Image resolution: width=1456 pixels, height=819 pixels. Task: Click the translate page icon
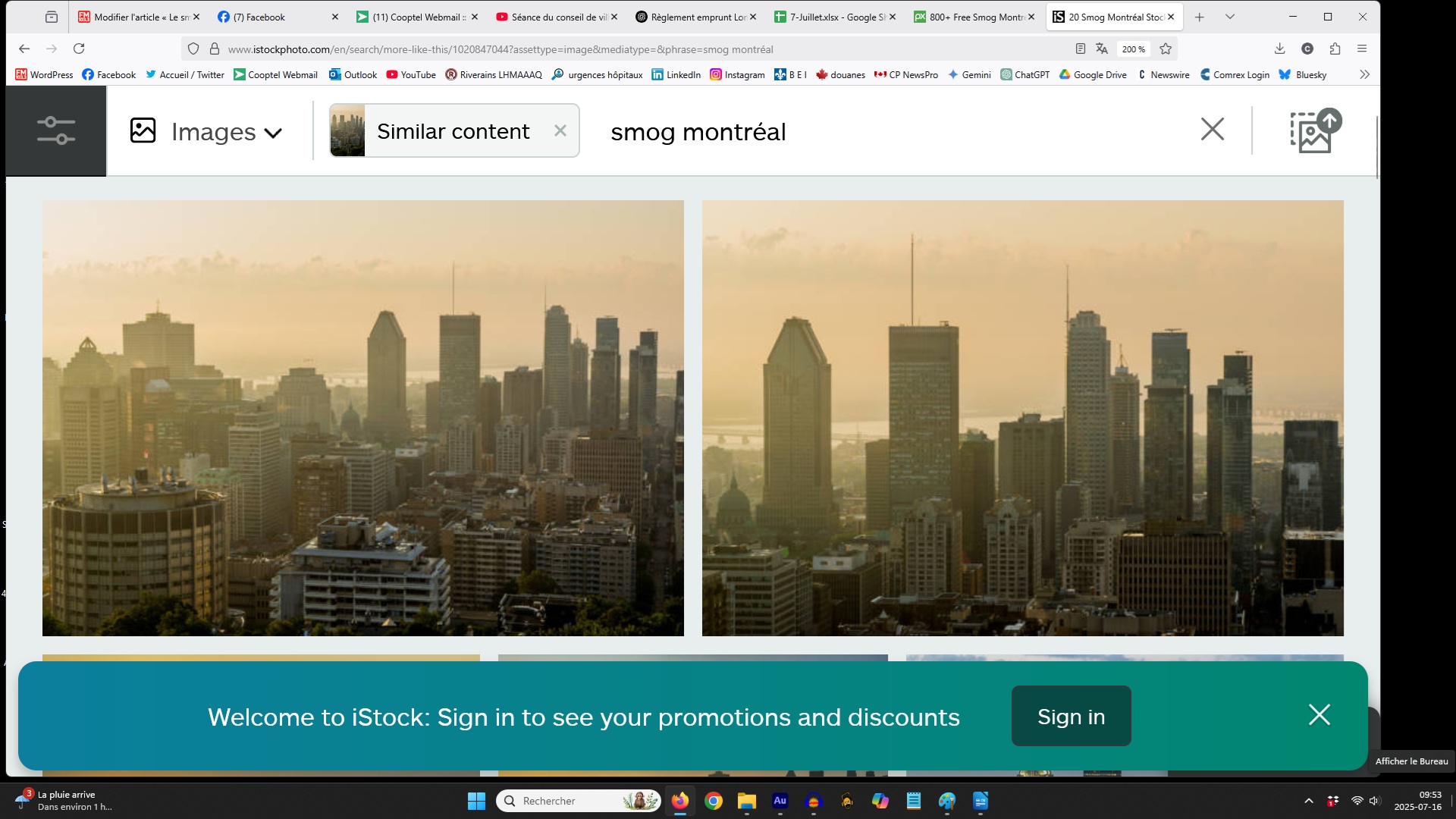point(1102,49)
